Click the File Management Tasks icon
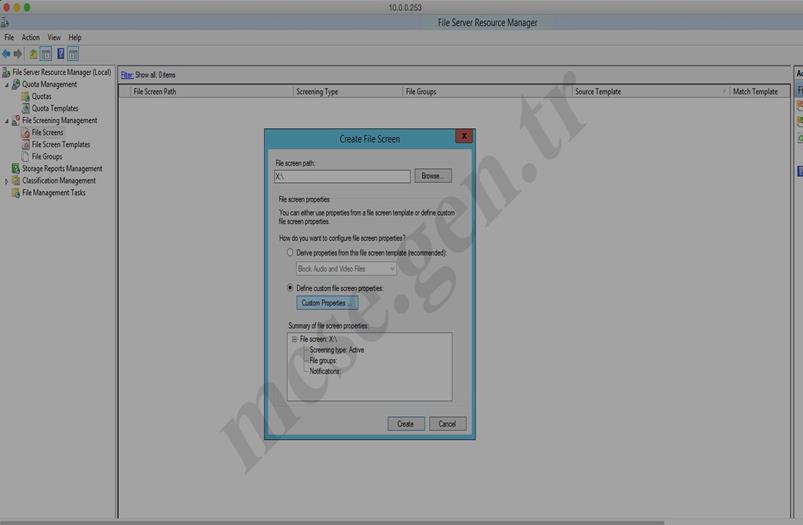 16,193
